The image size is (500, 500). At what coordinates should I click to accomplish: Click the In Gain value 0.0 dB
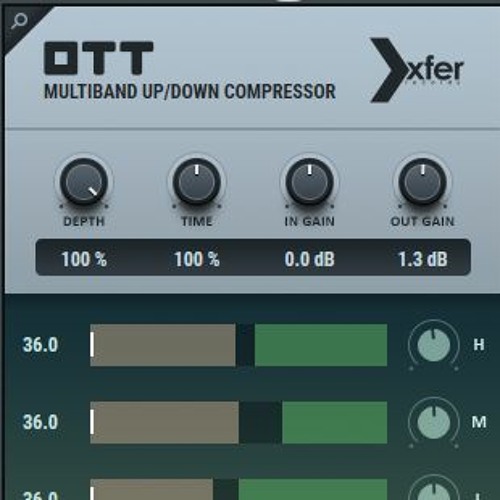click(x=309, y=259)
